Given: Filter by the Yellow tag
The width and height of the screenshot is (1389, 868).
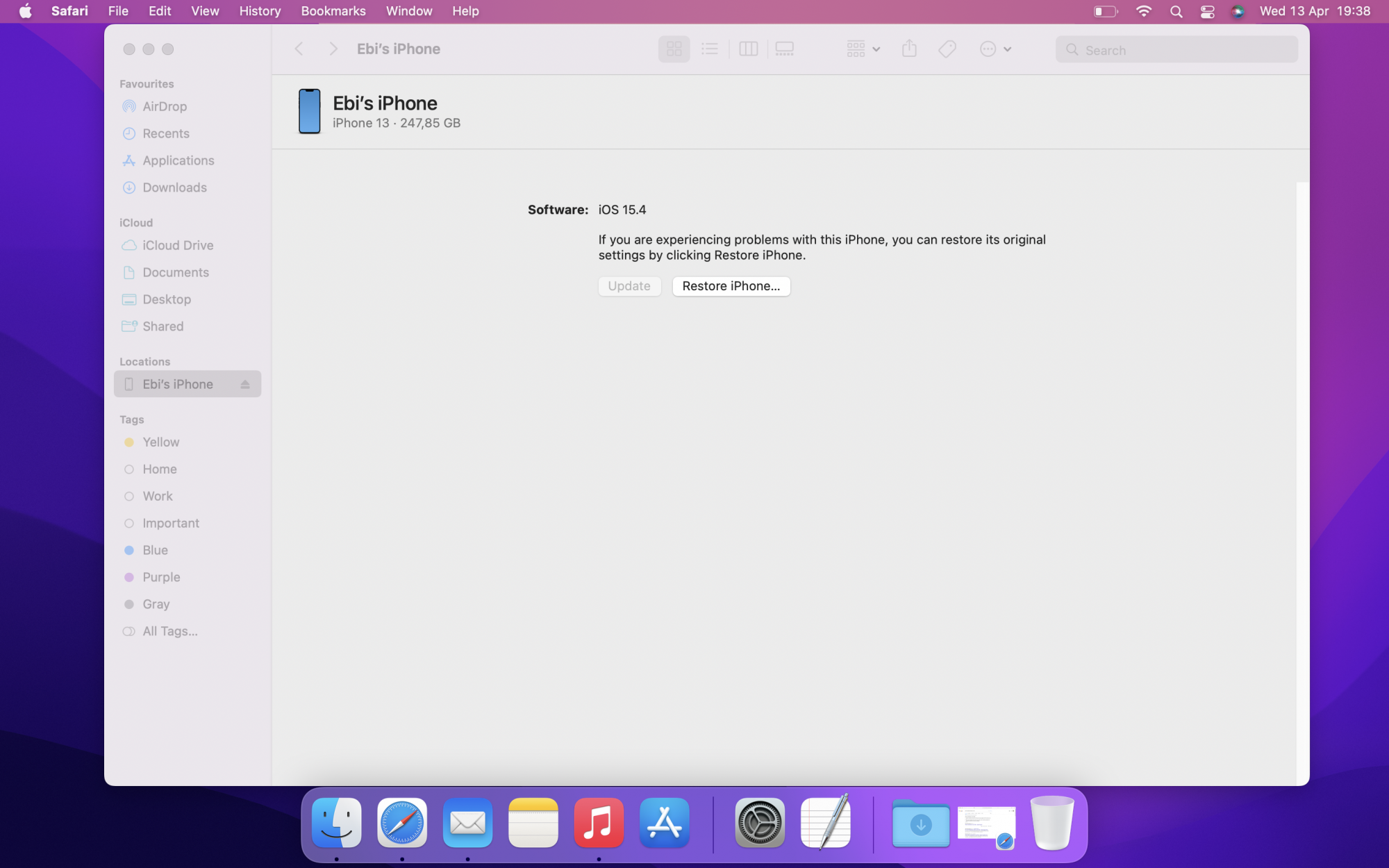Looking at the screenshot, I should (187, 442).
